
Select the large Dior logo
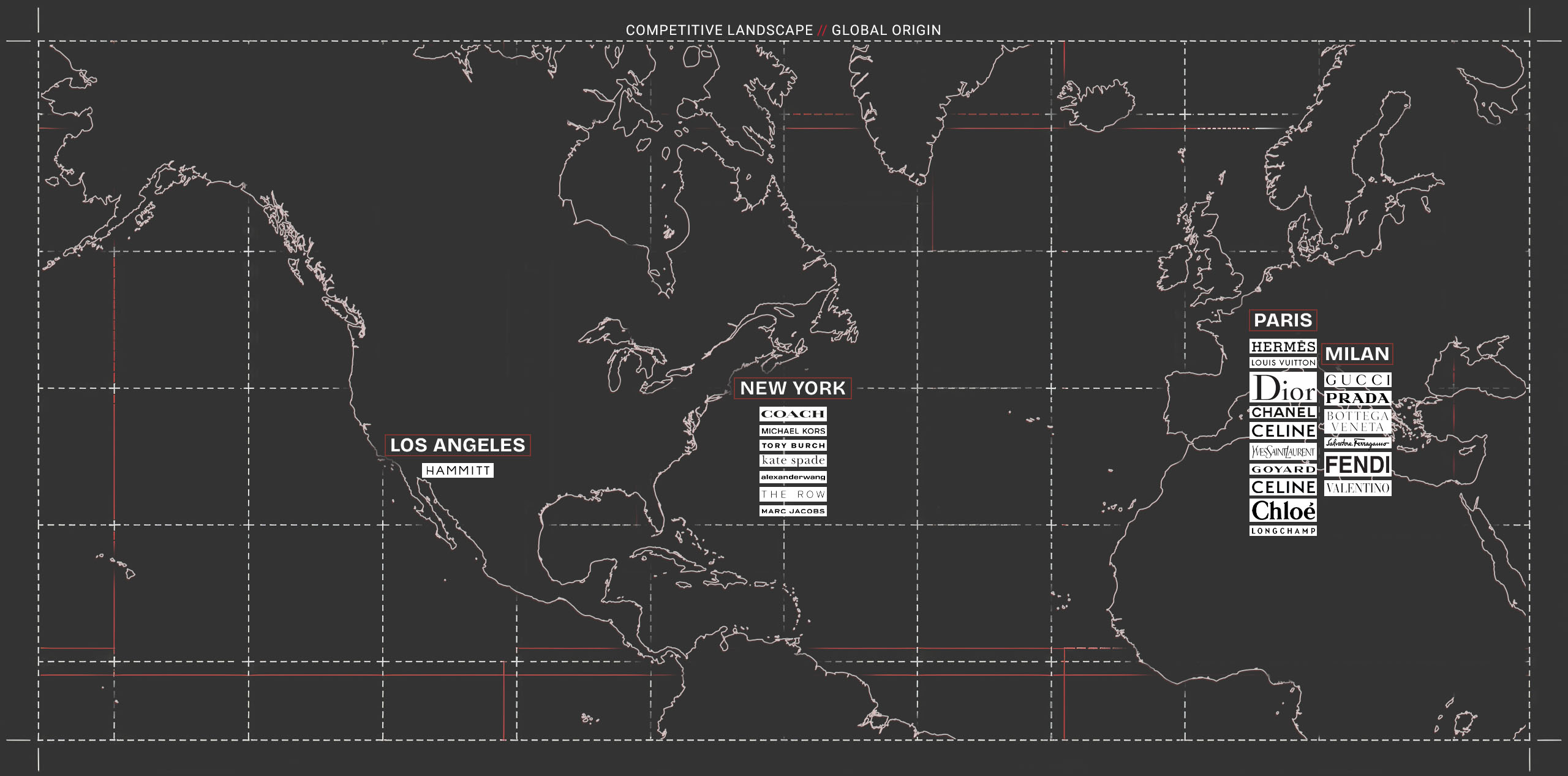pyautogui.click(x=1283, y=388)
